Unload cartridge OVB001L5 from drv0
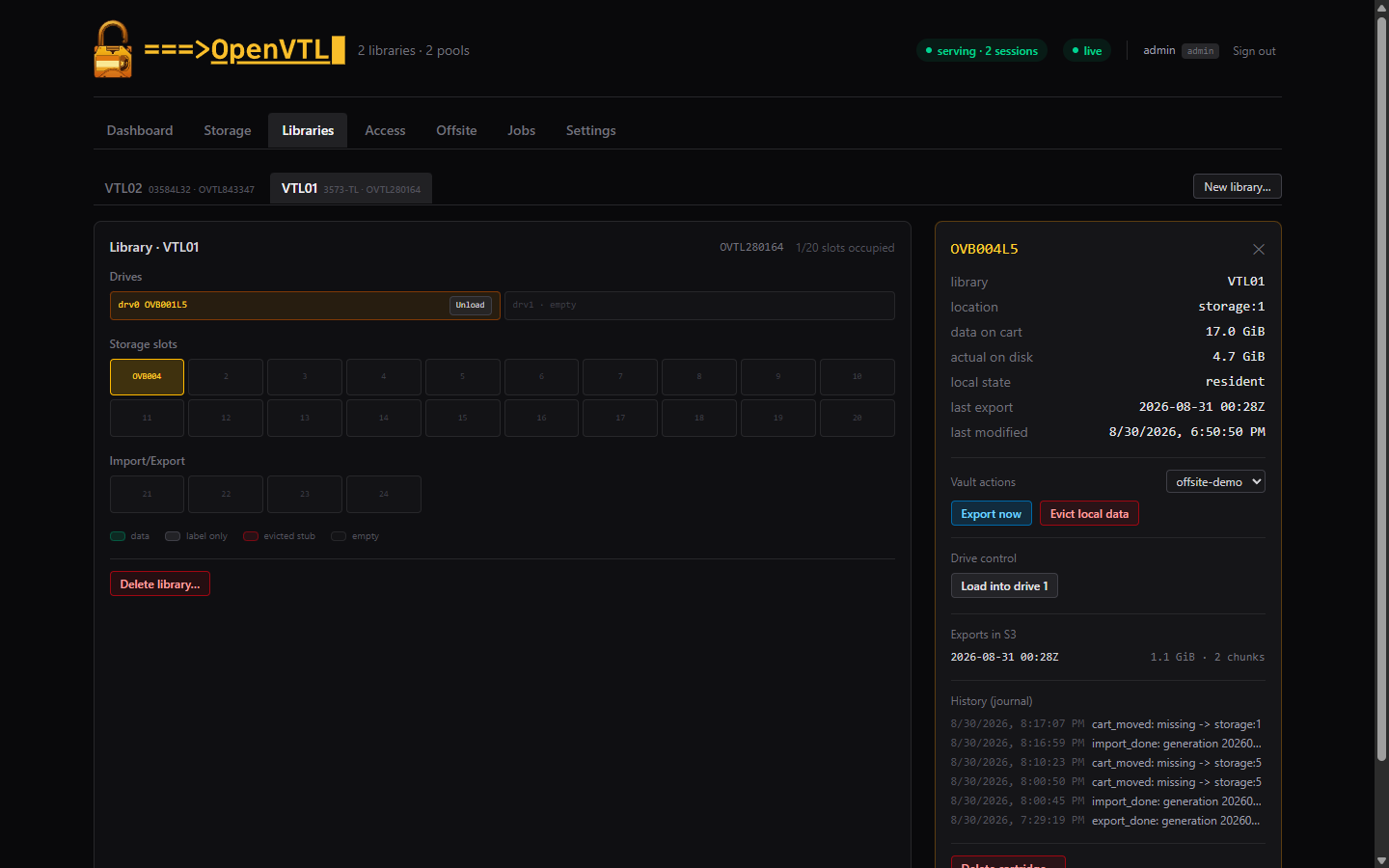This screenshot has height=868, width=1389. click(471, 305)
